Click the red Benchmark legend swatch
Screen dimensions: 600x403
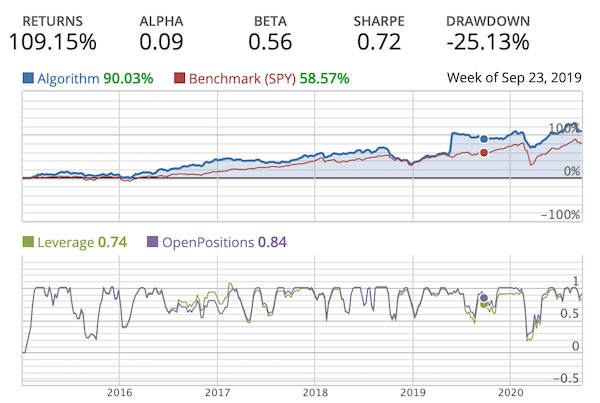(x=180, y=78)
